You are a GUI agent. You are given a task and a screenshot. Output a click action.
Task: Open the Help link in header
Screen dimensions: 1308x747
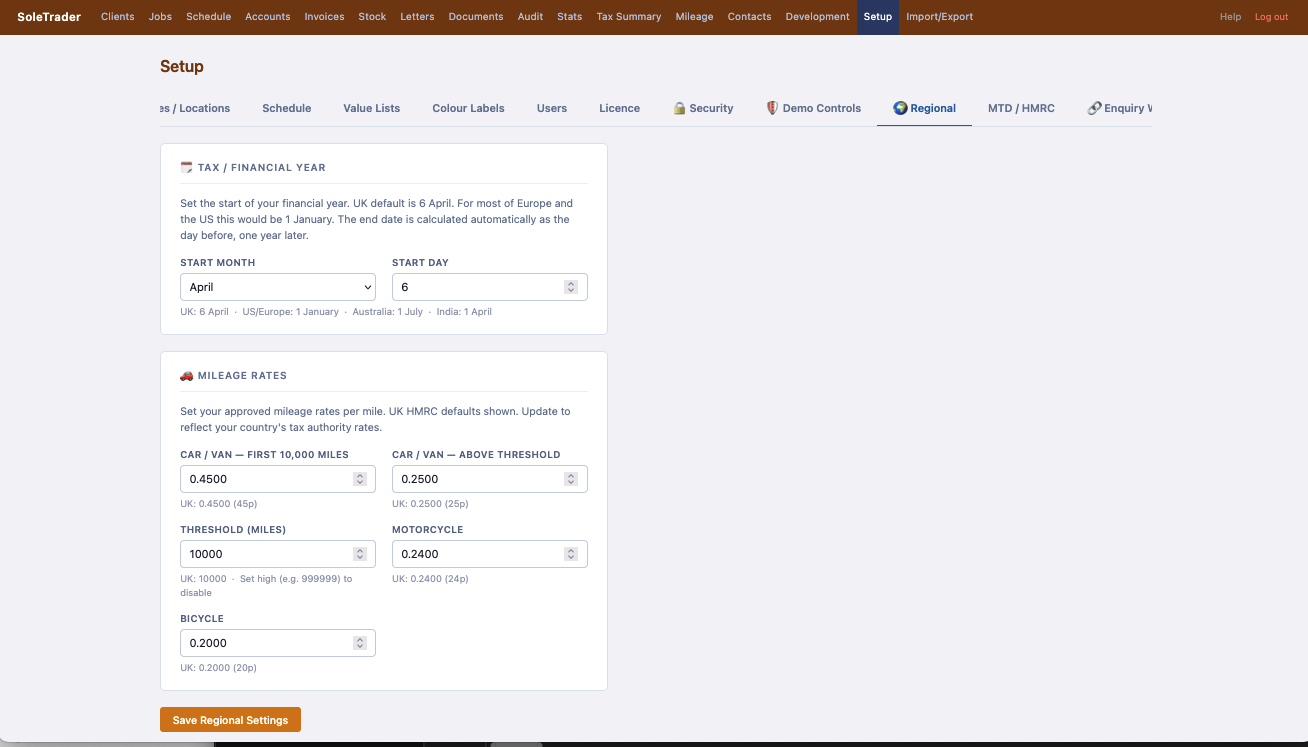pos(1230,17)
